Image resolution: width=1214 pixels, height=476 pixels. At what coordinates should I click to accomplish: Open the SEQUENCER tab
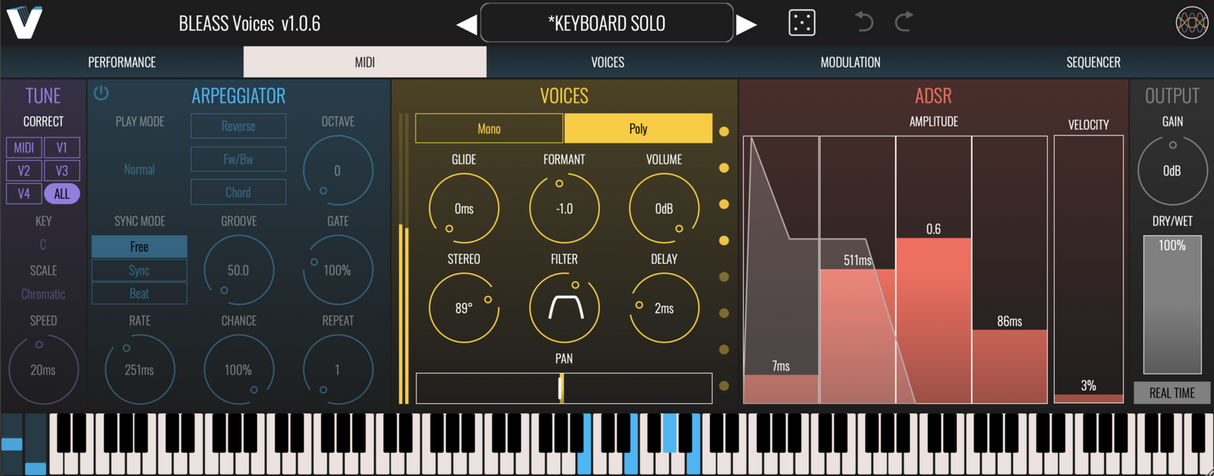click(1093, 62)
